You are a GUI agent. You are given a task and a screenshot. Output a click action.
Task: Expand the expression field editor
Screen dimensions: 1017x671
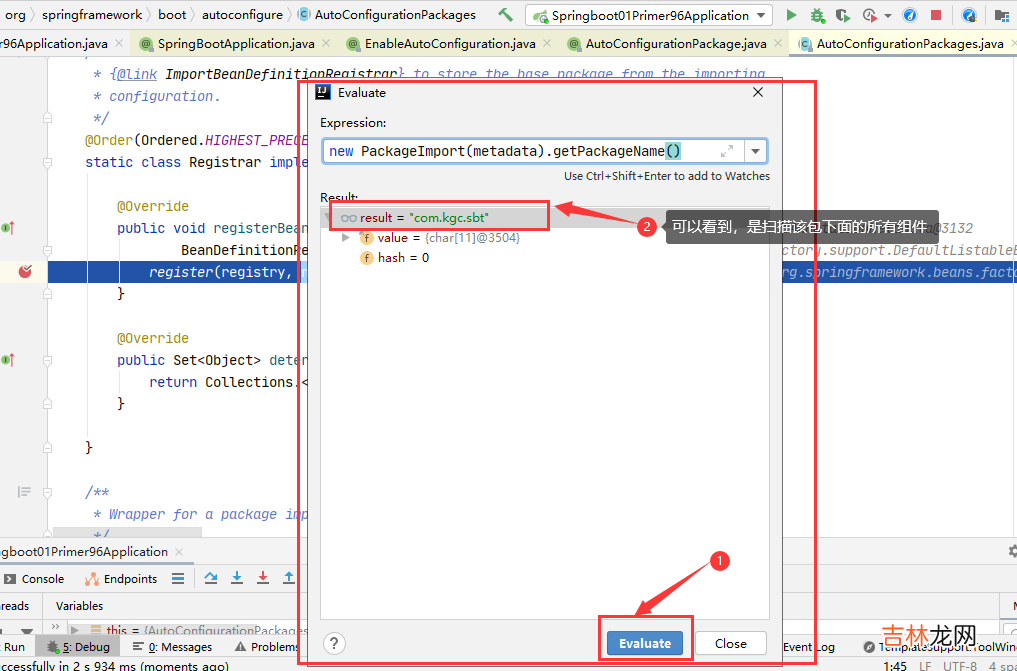tap(727, 151)
